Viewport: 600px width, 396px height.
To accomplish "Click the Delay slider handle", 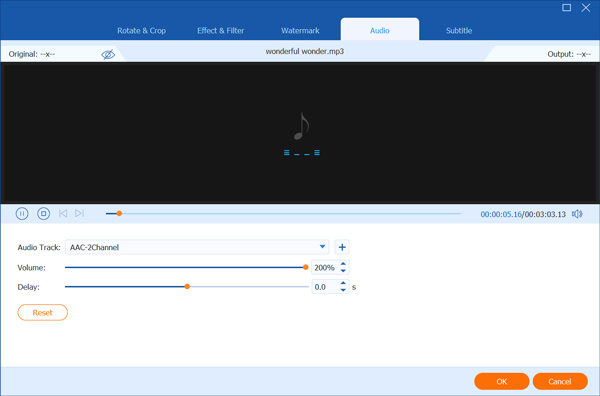I will tap(187, 287).
